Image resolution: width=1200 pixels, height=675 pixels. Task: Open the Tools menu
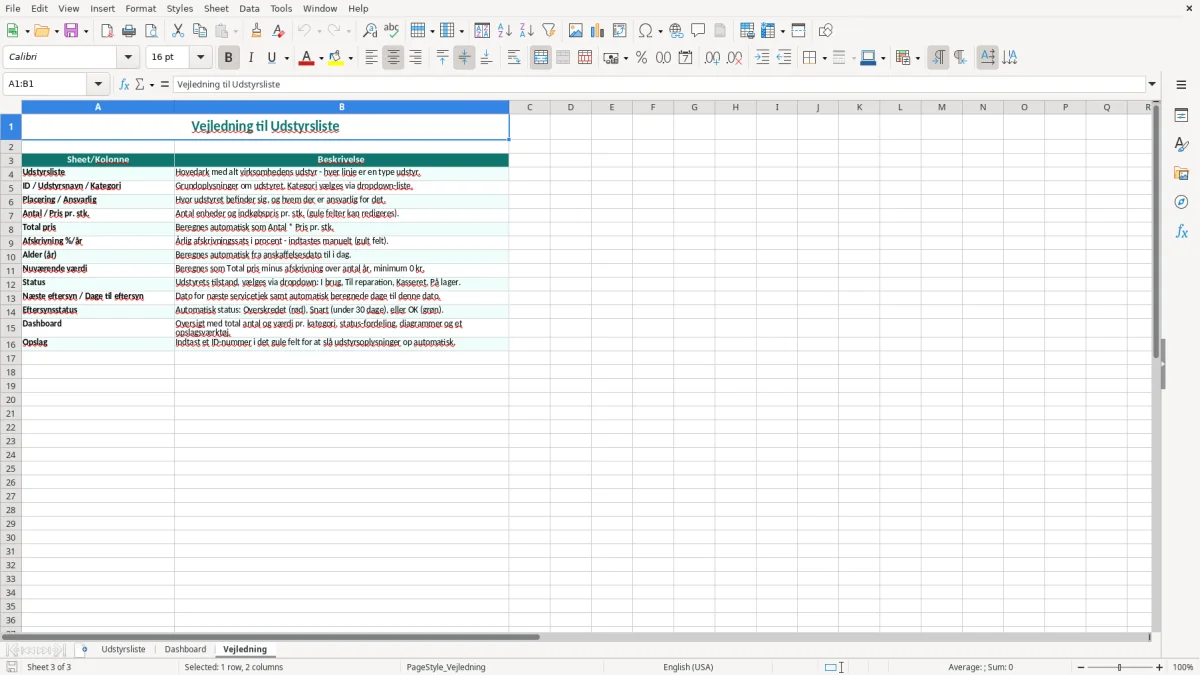281,8
